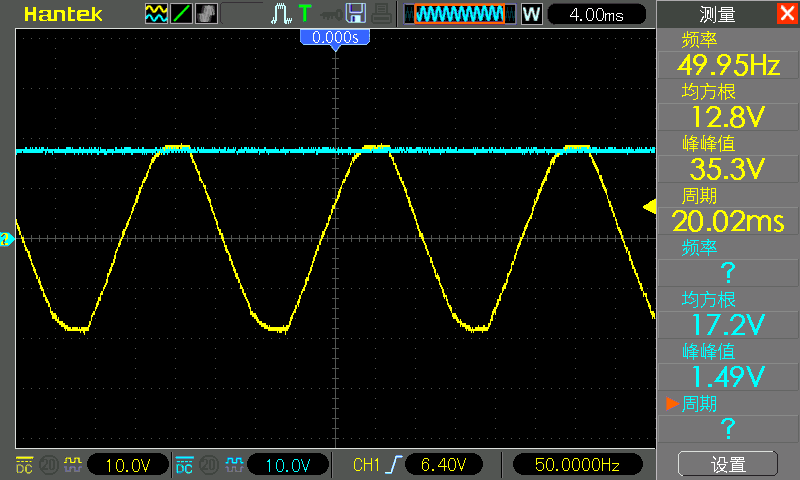This screenshot has height=480, width=800.
Task: Open CH2 10.0V vertical scale setting
Action: [287, 465]
